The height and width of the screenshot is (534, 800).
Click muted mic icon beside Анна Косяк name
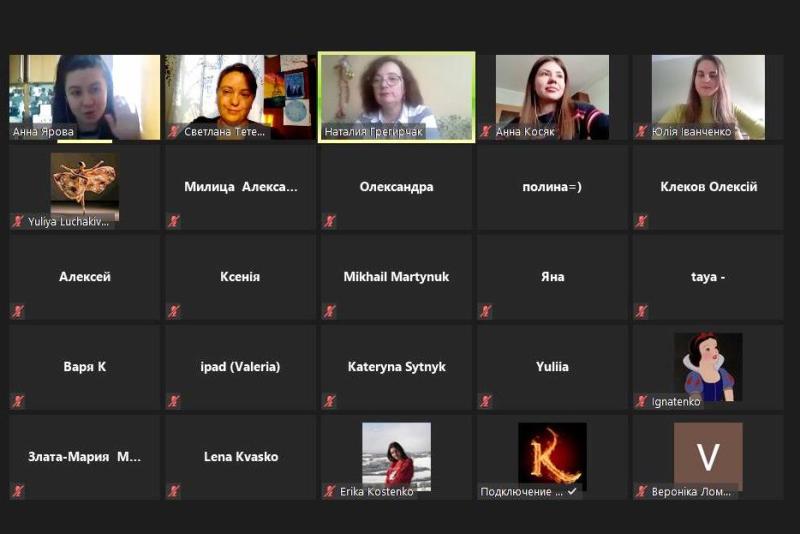coord(485,132)
